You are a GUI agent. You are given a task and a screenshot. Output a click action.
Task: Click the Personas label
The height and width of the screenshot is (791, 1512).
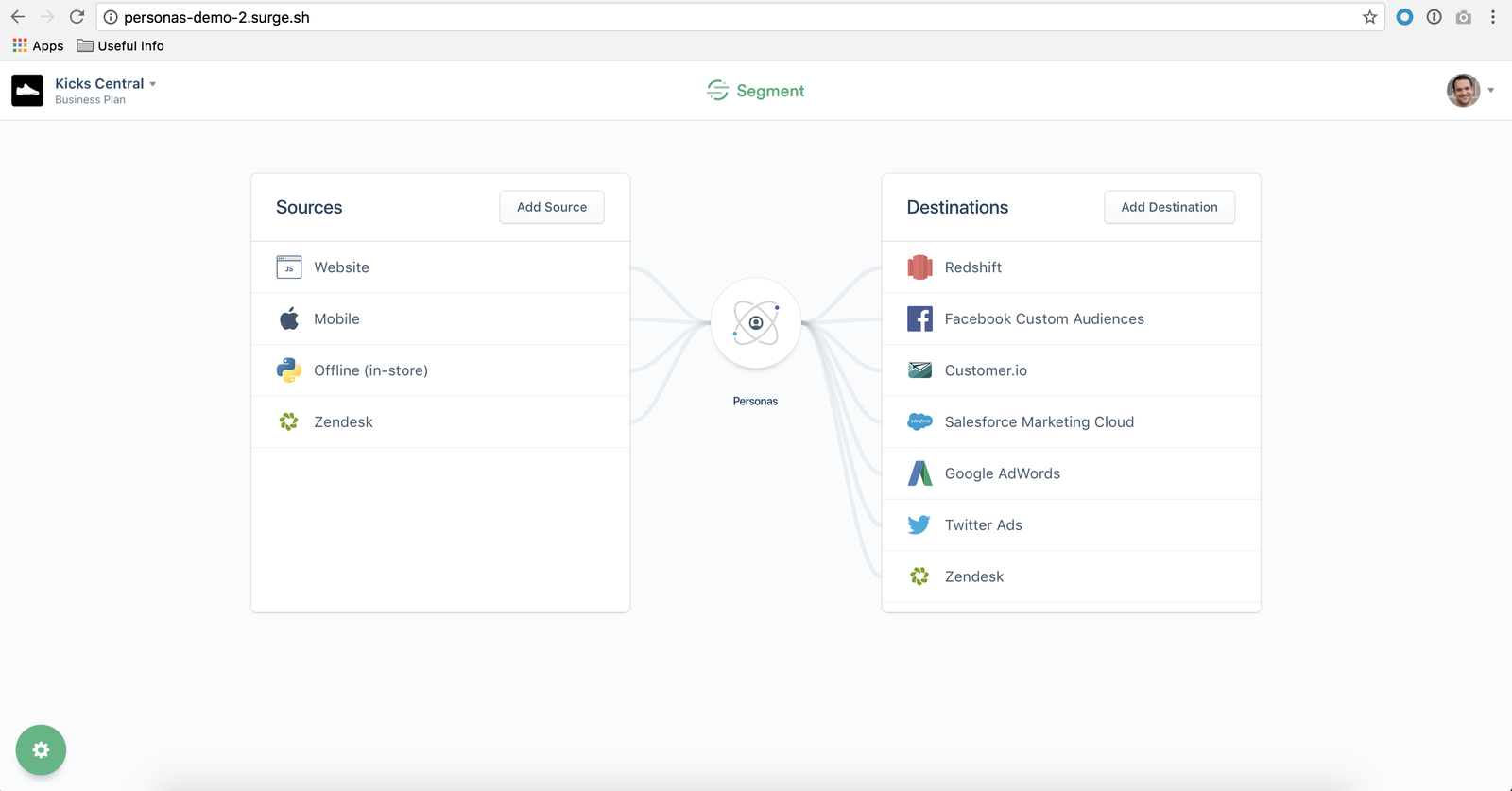tap(755, 401)
